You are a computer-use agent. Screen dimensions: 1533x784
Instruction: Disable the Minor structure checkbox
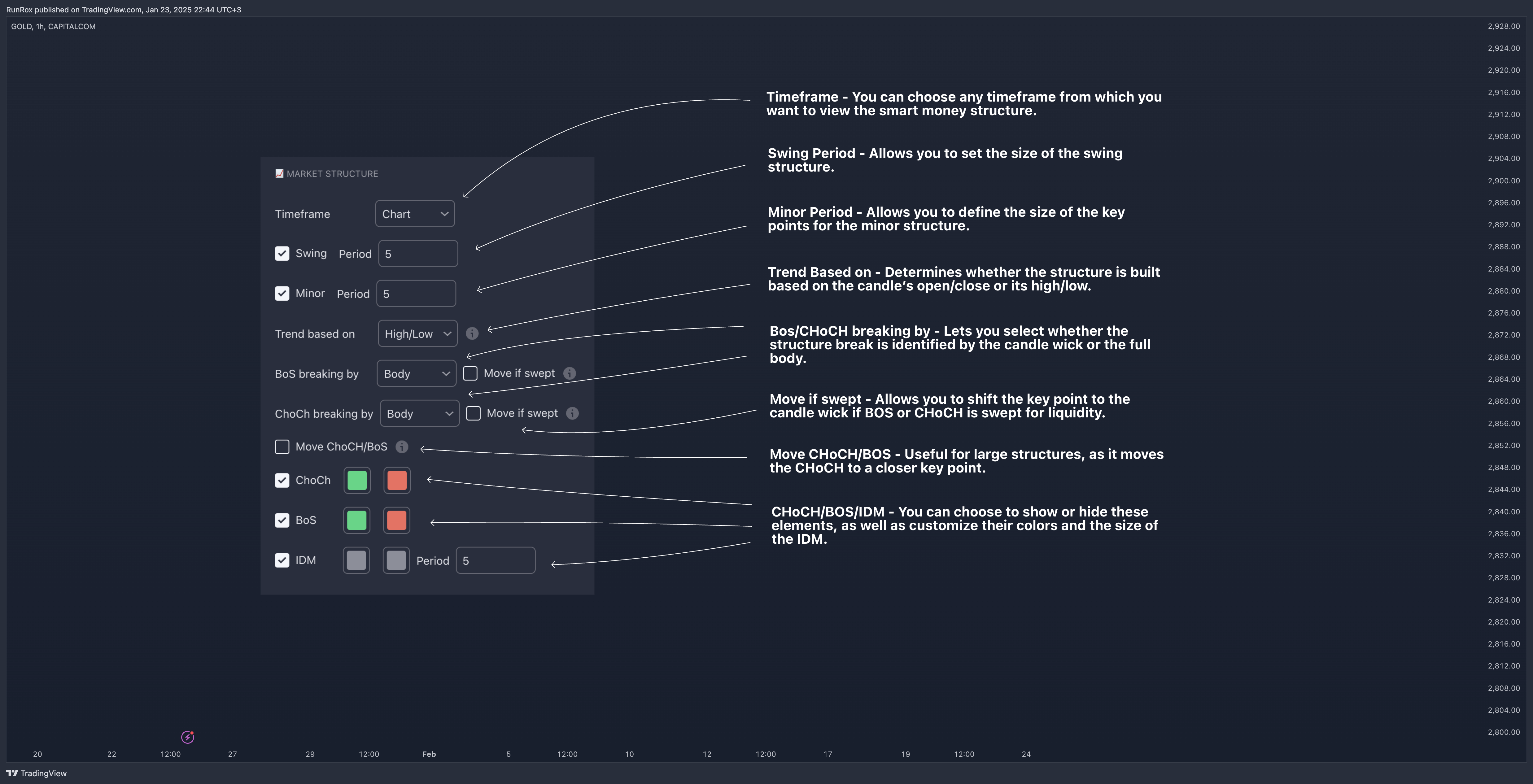(282, 294)
